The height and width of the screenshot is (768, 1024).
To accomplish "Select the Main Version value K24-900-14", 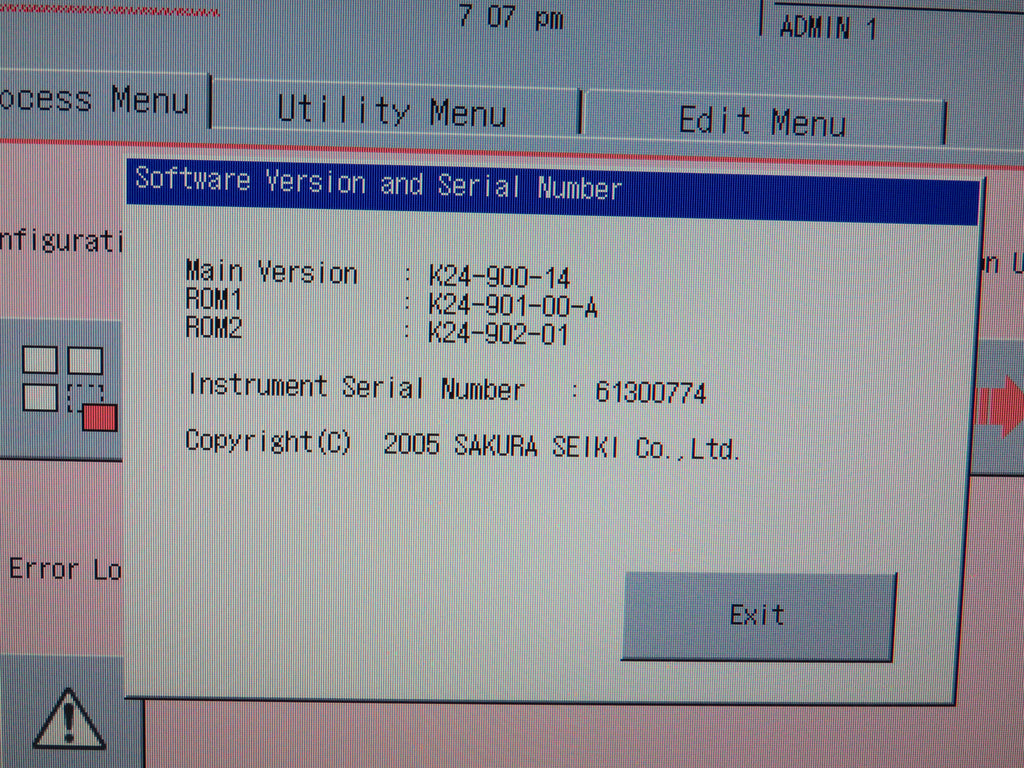I will point(499,277).
